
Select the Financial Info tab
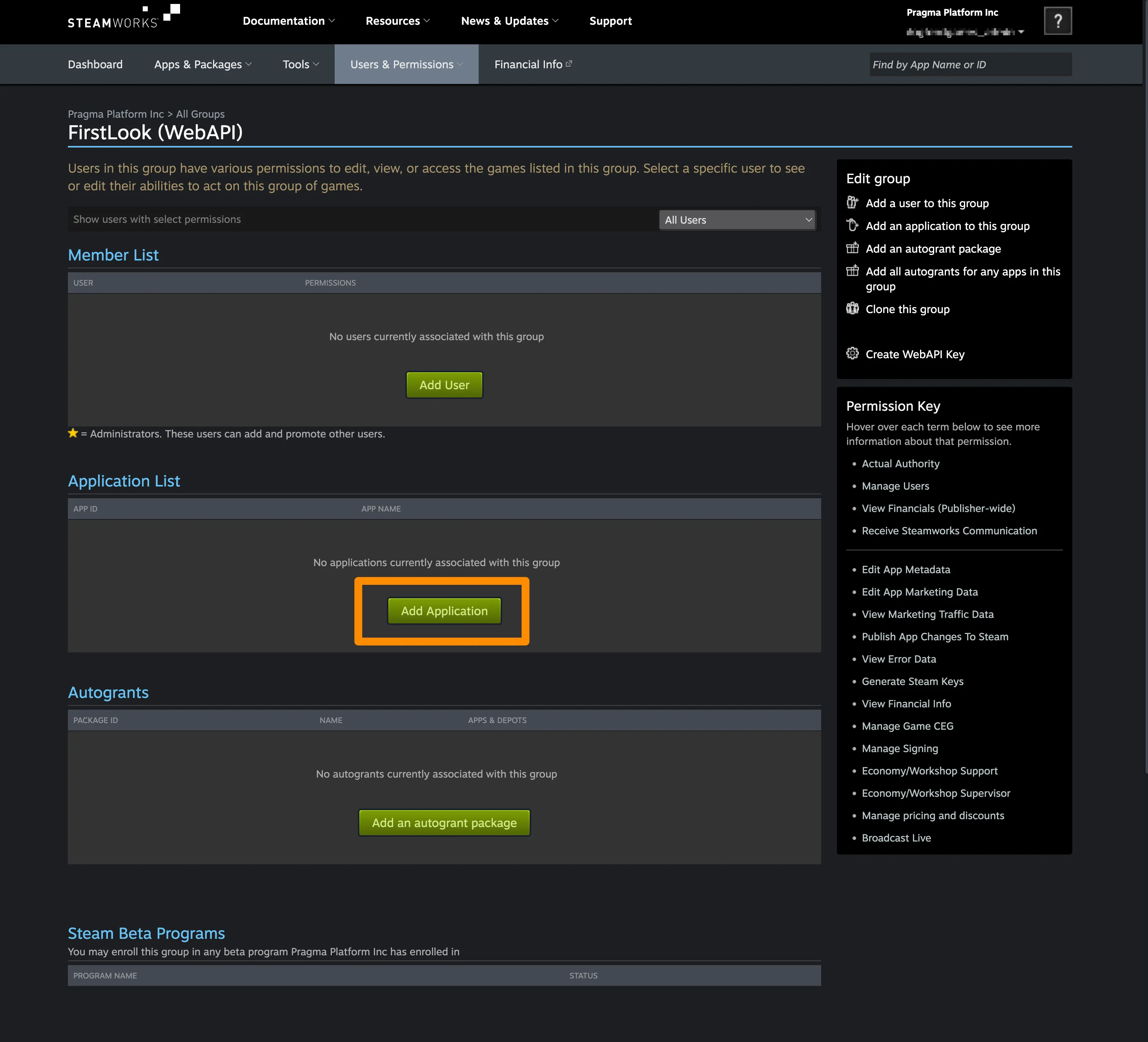[530, 64]
